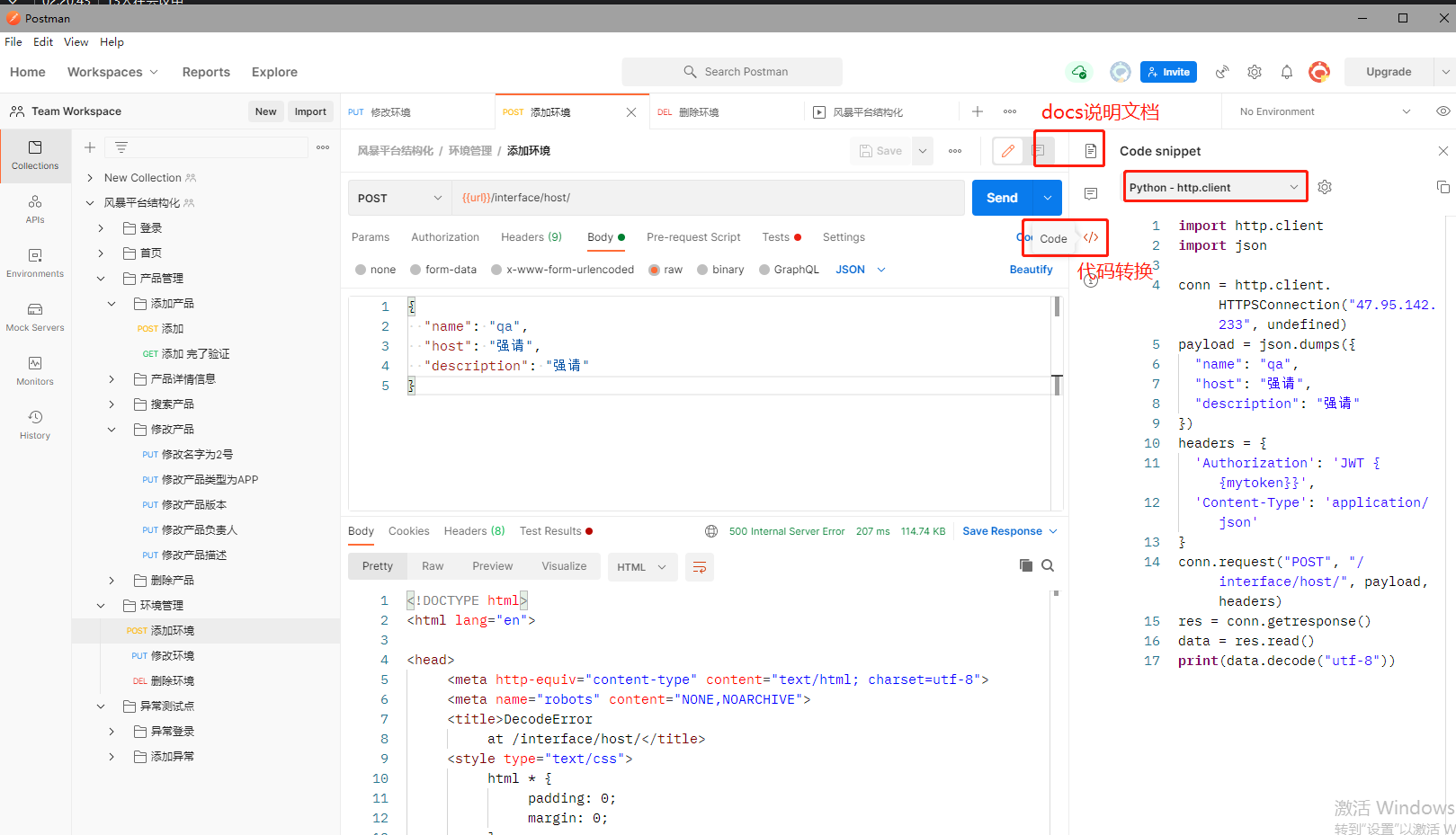Expand the New Collection tree node
The image size is (1456, 835).
[x=90, y=178]
